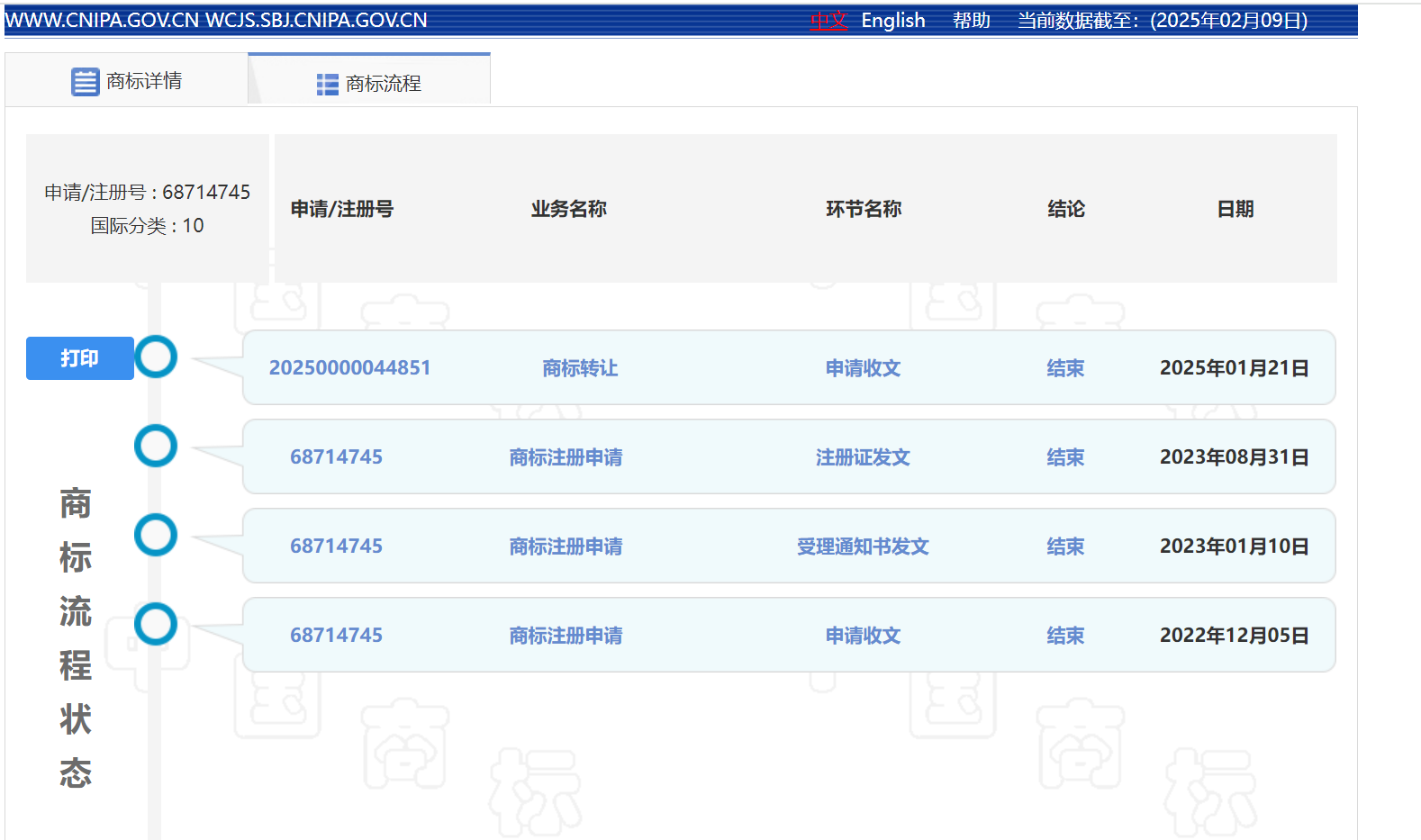Open application number 20250000044851
1421x840 pixels.
[x=349, y=368]
